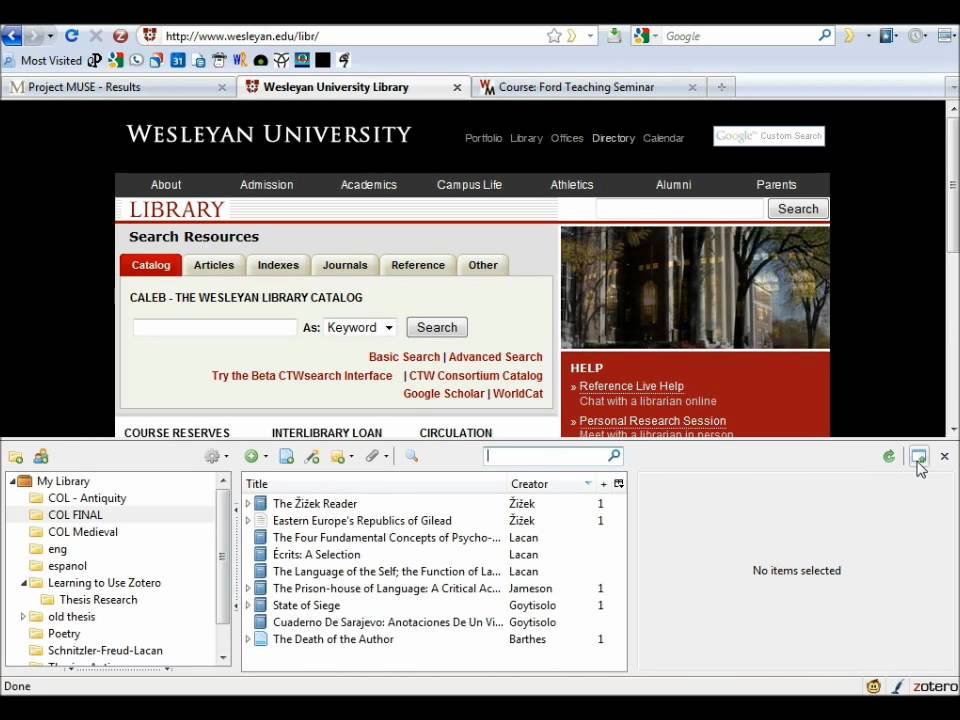This screenshot has width=960, height=720.
Task: Collapse the Learning to Use Zotero collection
Action: point(23,583)
